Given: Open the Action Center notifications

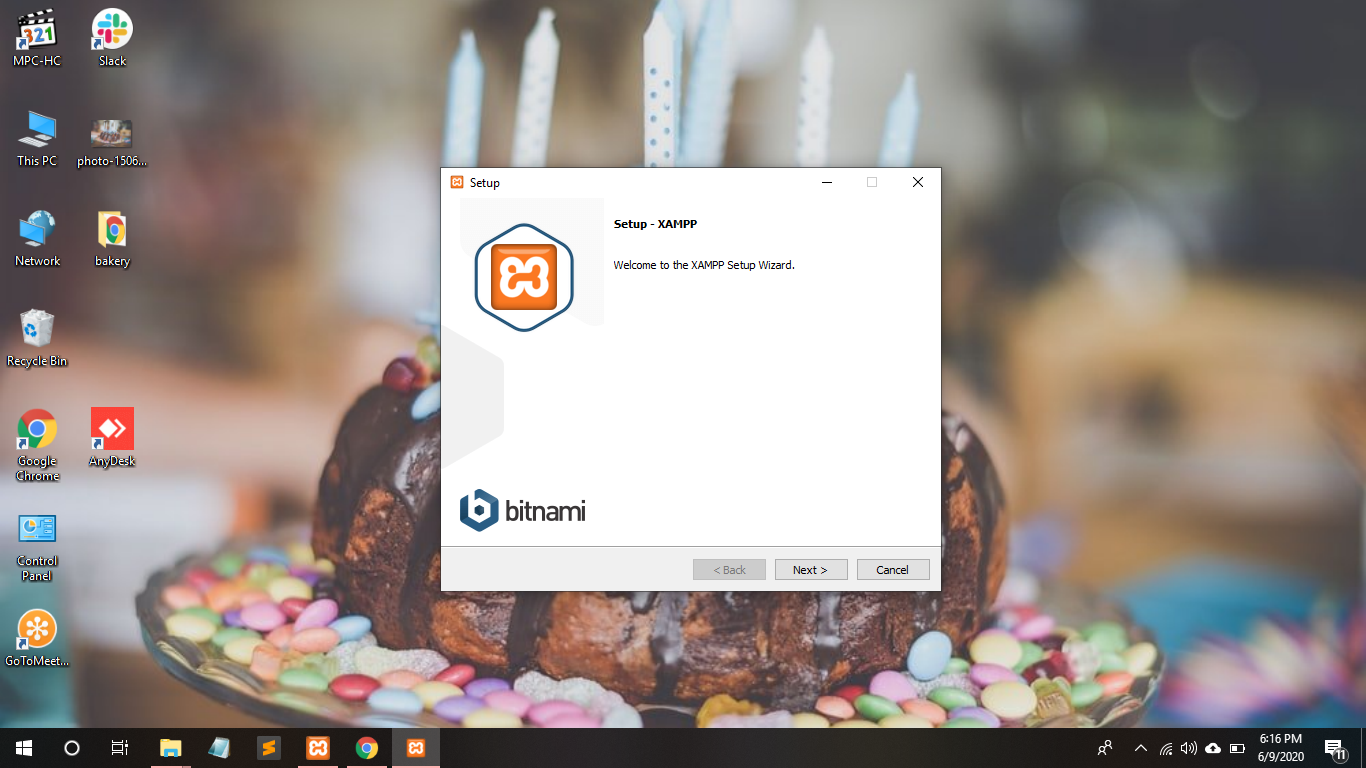Looking at the screenshot, I should tap(1335, 748).
